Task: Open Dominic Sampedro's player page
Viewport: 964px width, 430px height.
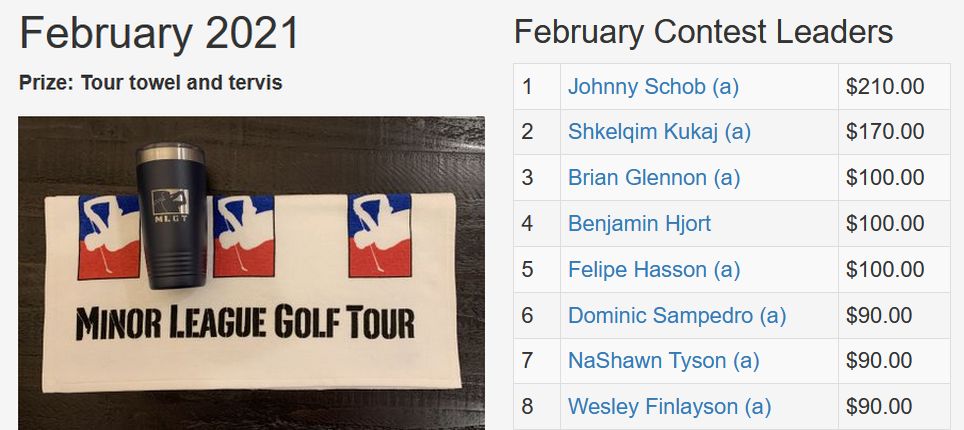Action: point(676,316)
